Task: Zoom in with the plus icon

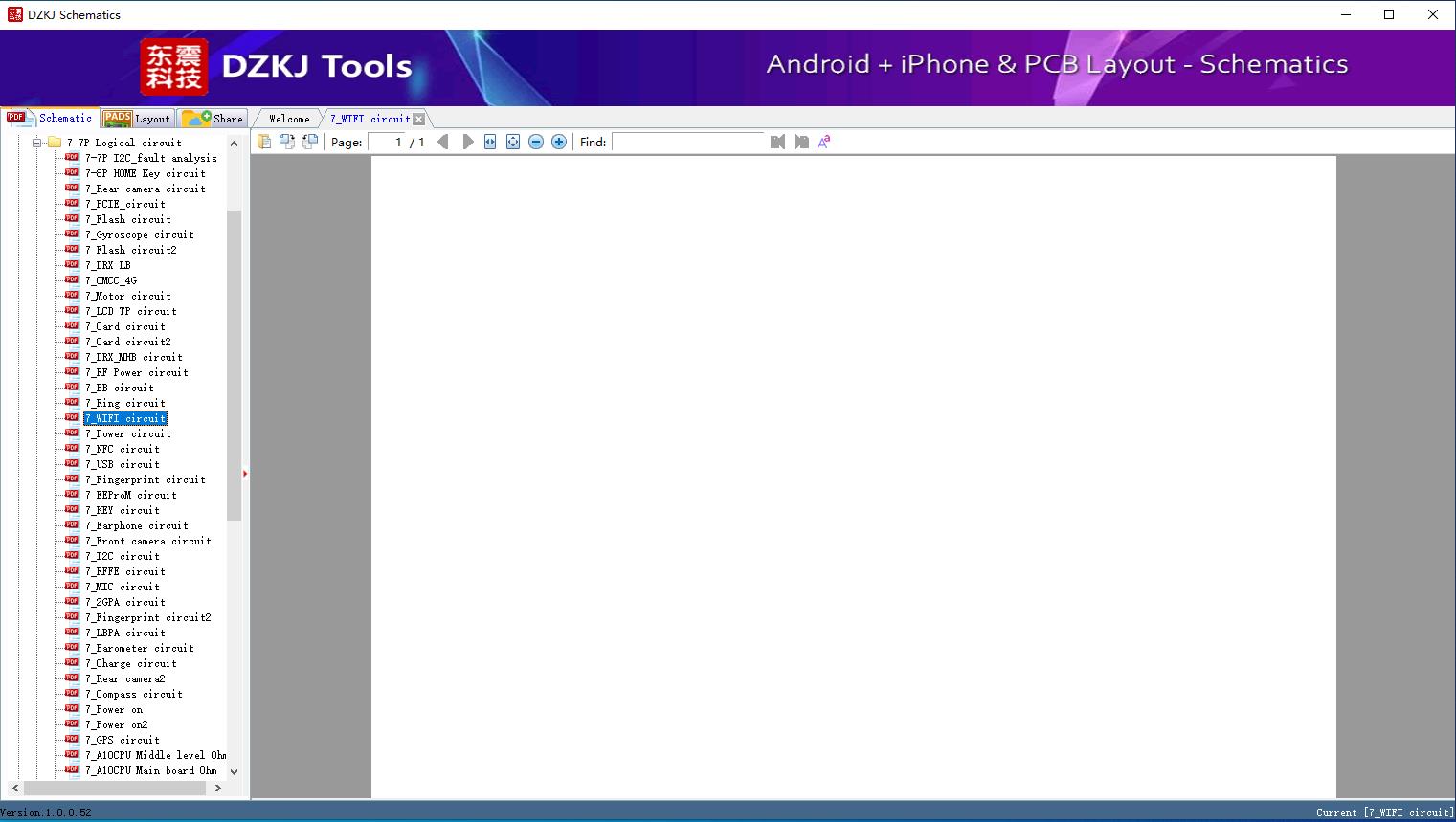Action: [x=559, y=142]
